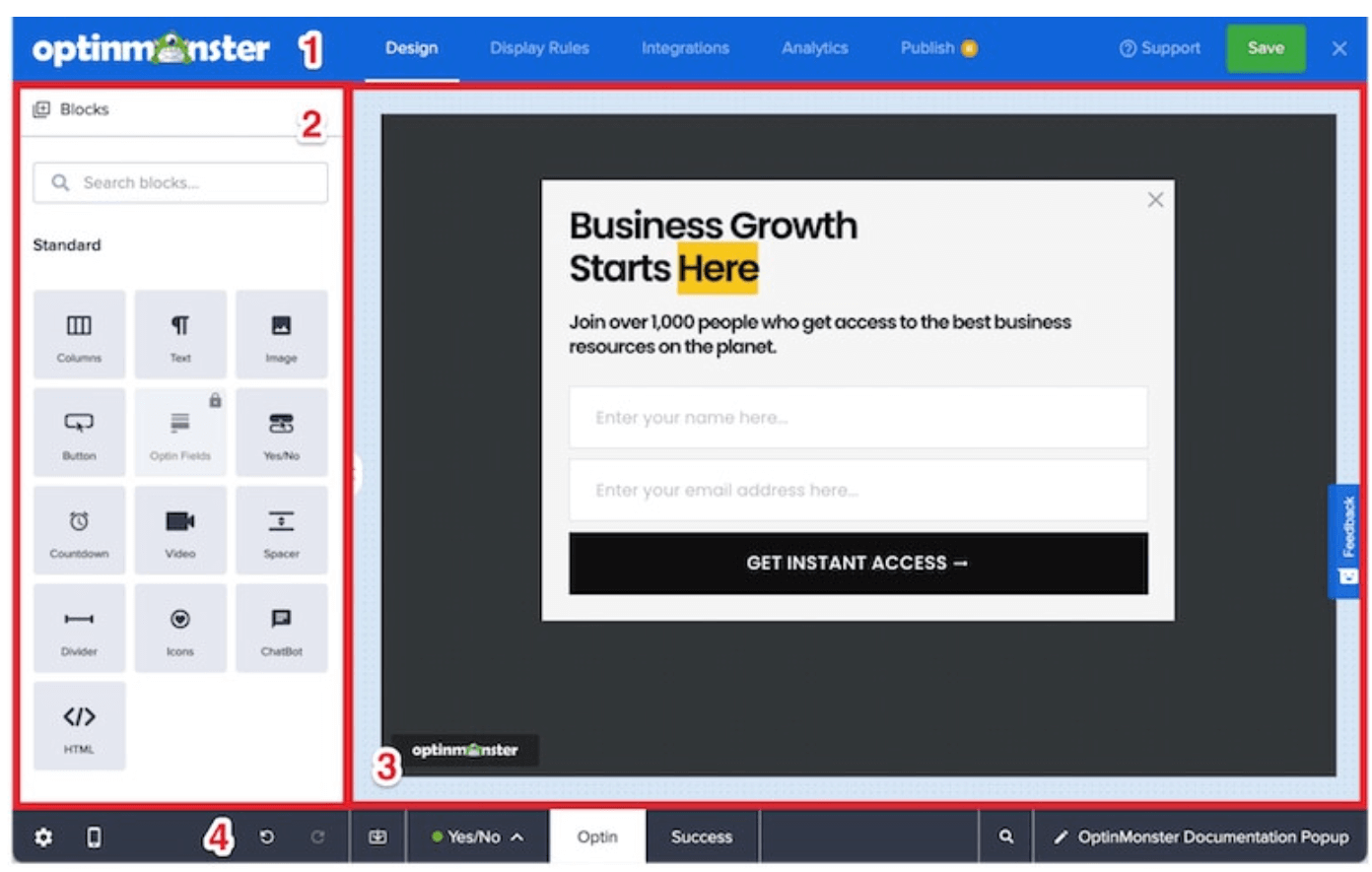Edit the OptinMonster Documentation Popup name
This screenshot has height=872, width=1372.
(x=1200, y=837)
